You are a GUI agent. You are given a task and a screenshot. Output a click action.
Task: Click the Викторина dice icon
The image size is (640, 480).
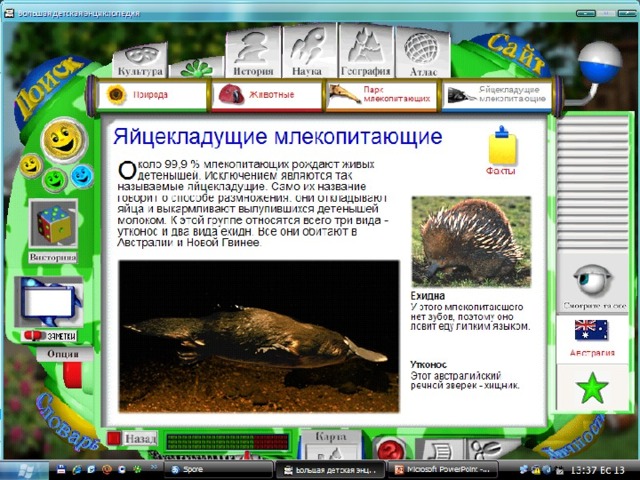tap(53, 224)
